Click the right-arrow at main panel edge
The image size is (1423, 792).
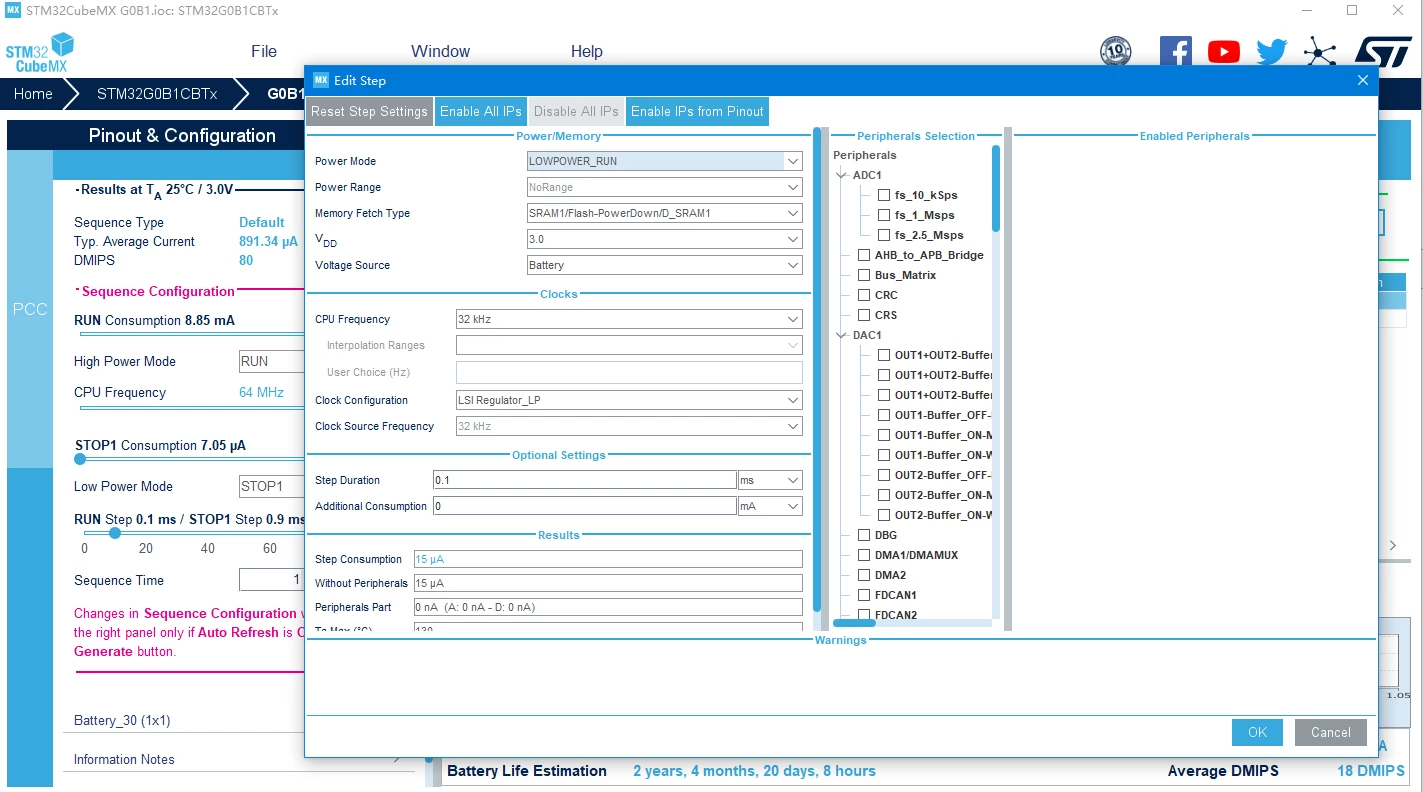1392,545
